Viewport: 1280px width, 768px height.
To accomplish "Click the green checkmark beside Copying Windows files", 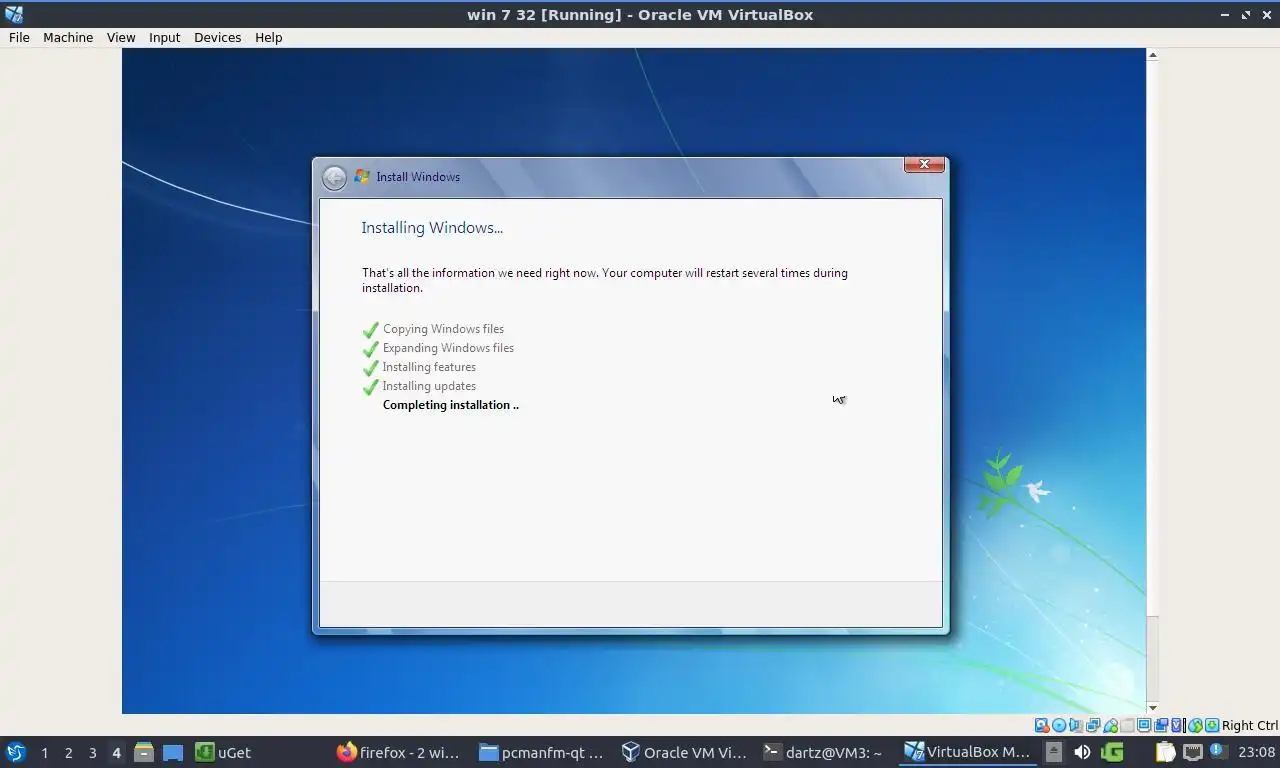I will click(371, 329).
